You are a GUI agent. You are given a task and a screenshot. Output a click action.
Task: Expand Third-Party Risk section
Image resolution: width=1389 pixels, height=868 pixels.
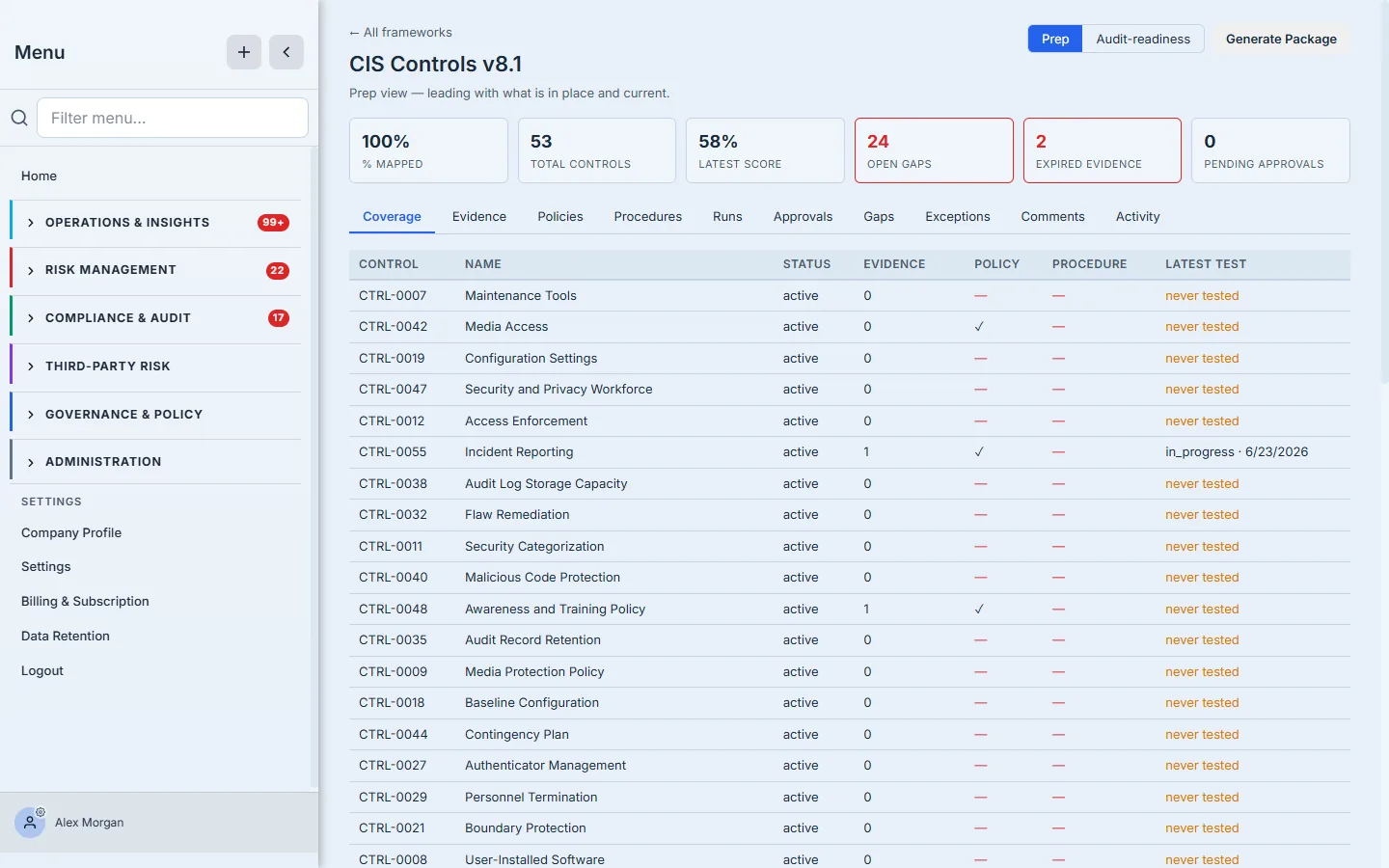[x=155, y=366]
